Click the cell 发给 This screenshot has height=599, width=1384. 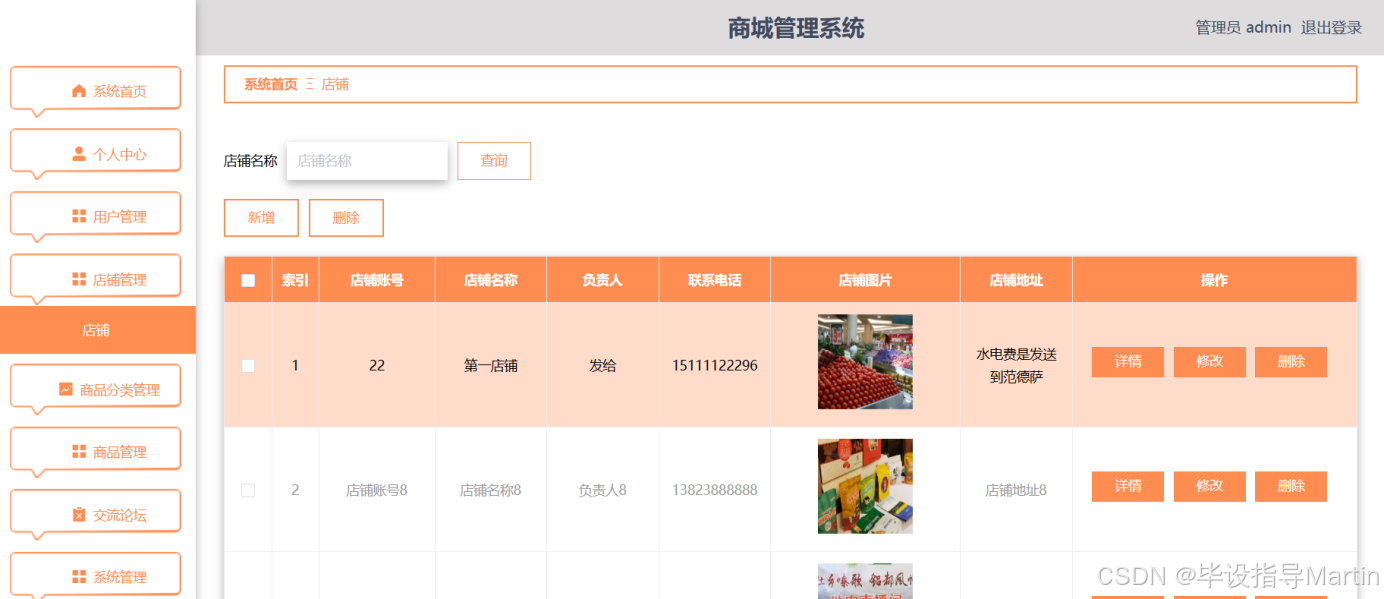click(603, 366)
